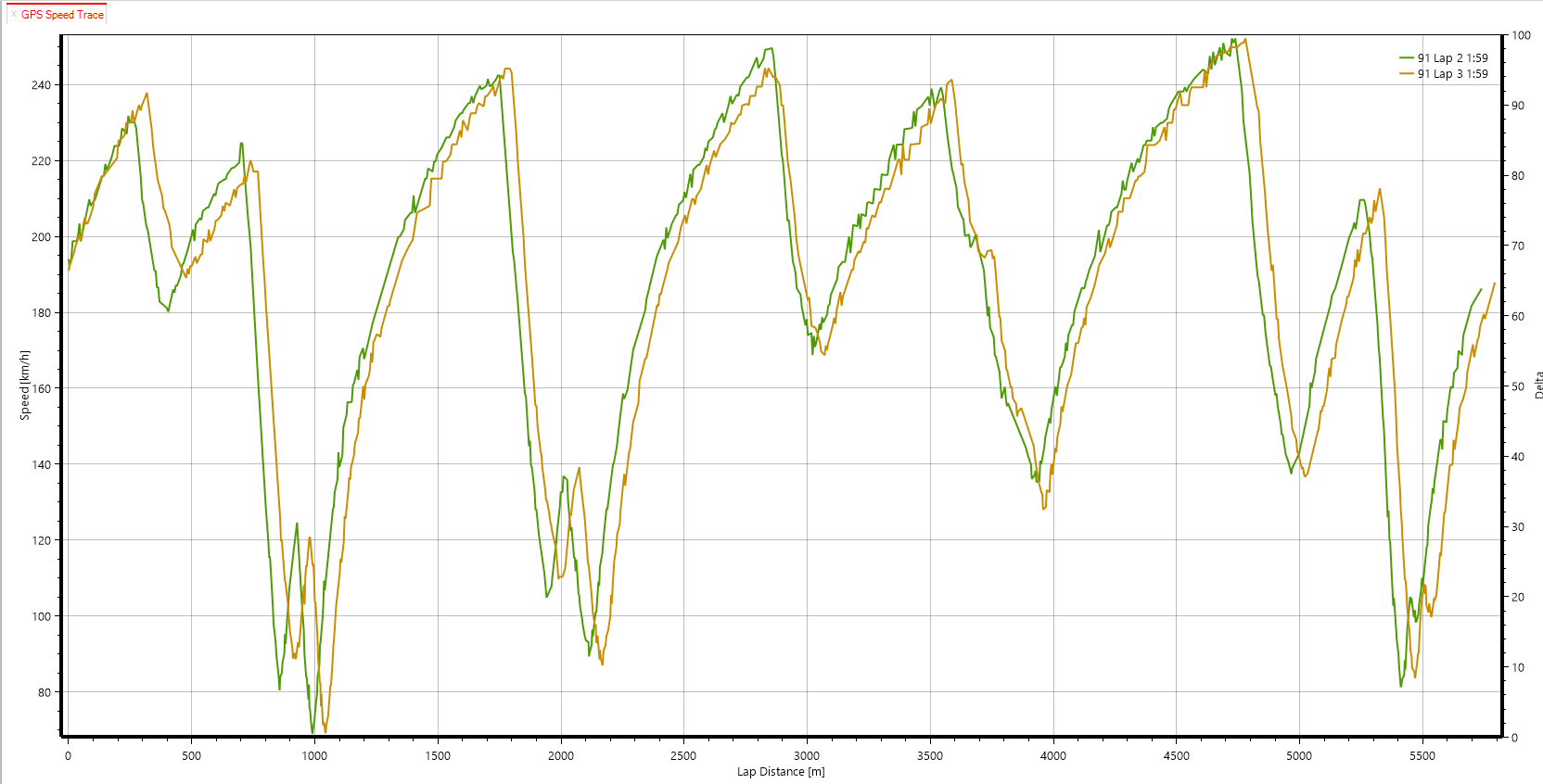This screenshot has width=1543, height=784.
Task: Click the orange Lap 3 legend line swatch
Action: [x=1407, y=74]
